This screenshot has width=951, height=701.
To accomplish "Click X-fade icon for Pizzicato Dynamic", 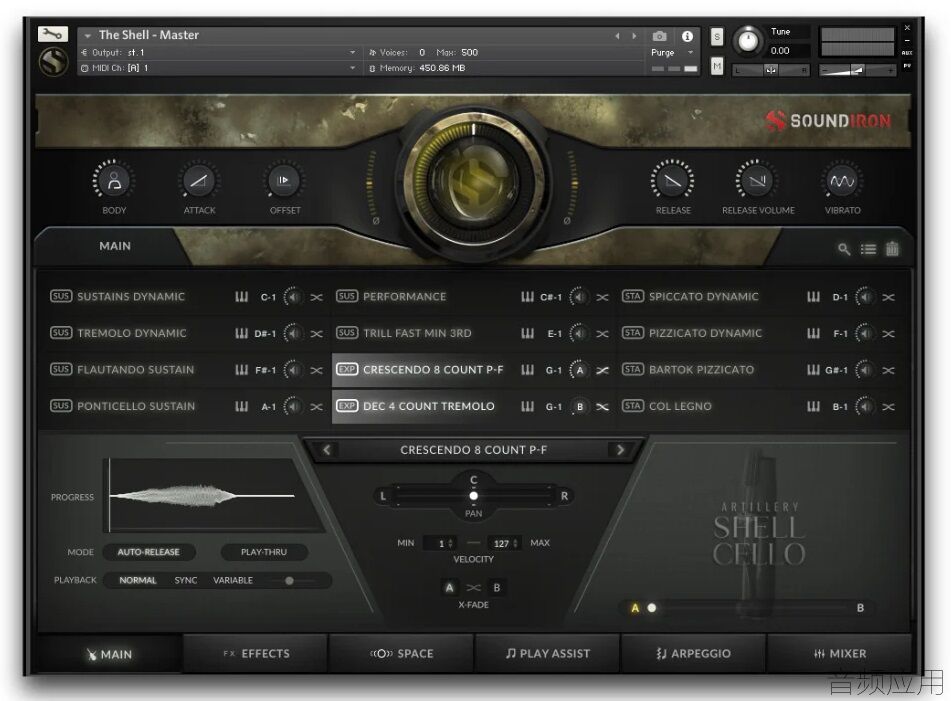I will pyautogui.click(x=889, y=334).
